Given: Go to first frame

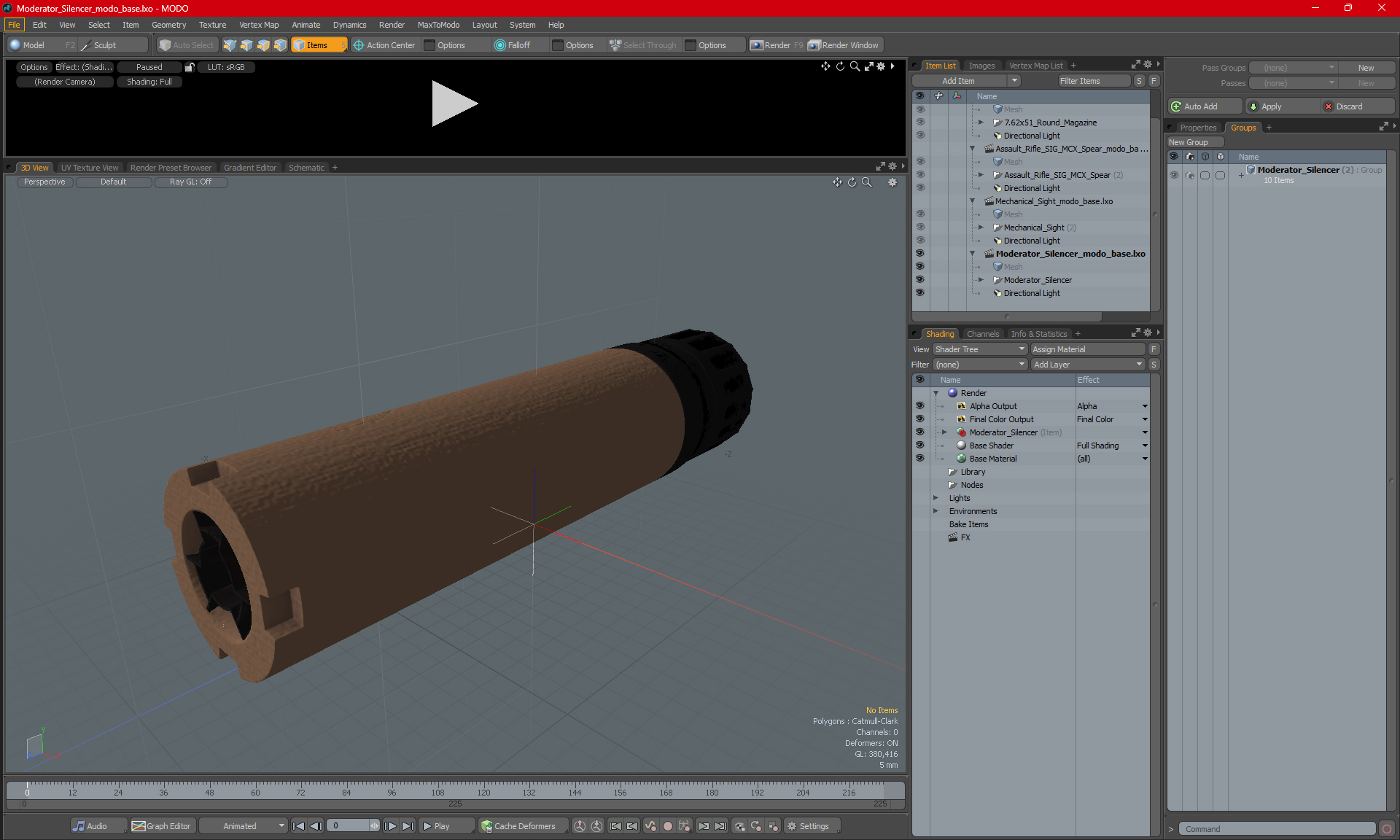Looking at the screenshot, I should (298, 826).
